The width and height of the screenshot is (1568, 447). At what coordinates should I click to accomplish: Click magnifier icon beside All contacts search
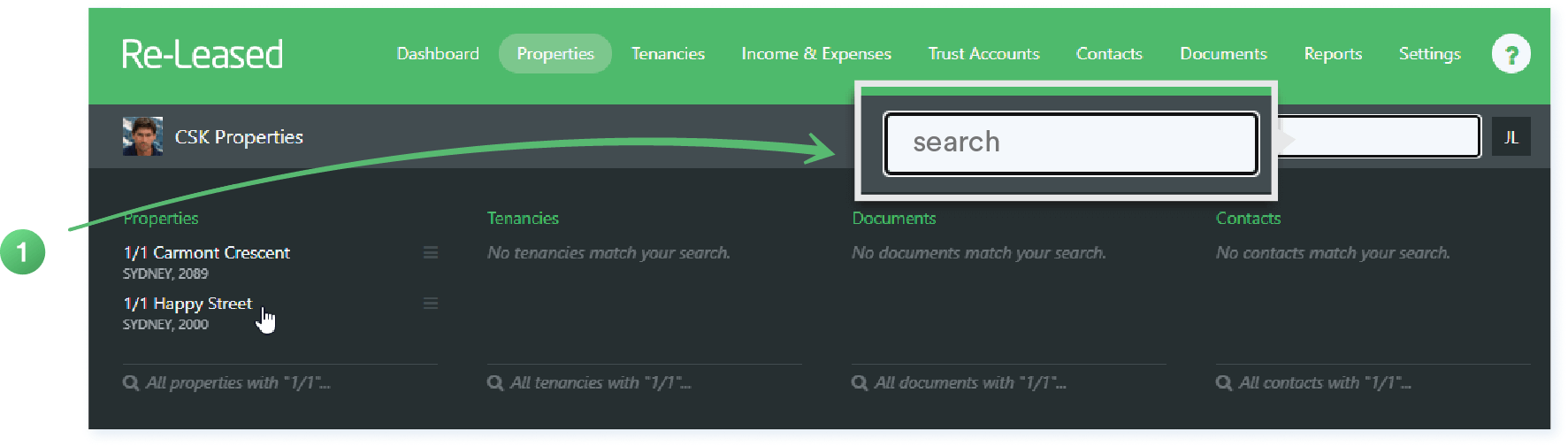1224,382
